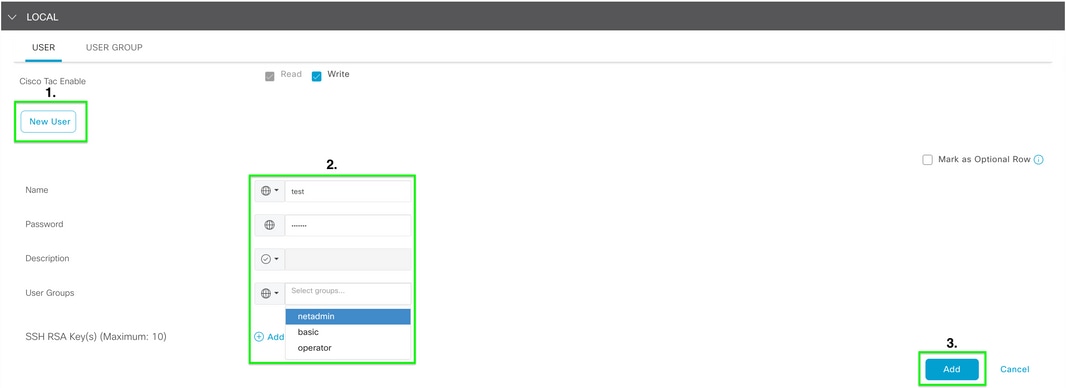This screenshot has height=388, width=1066.
Task: Select operator from the groups list
Action: (x=348, y=348)
